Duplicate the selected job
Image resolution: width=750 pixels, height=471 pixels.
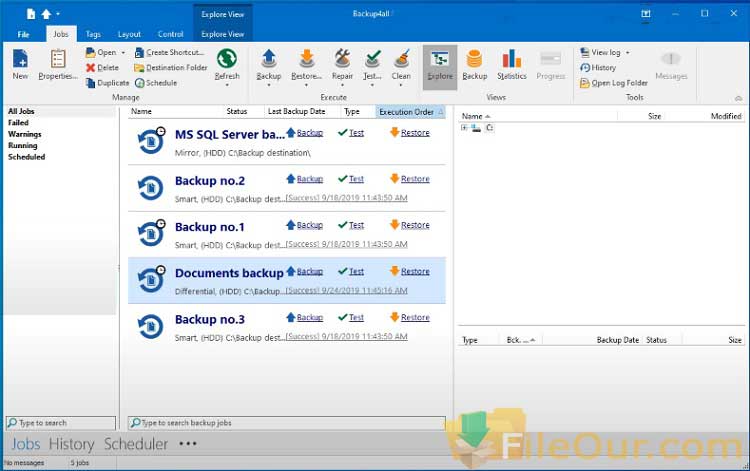(x=108, y=83)
